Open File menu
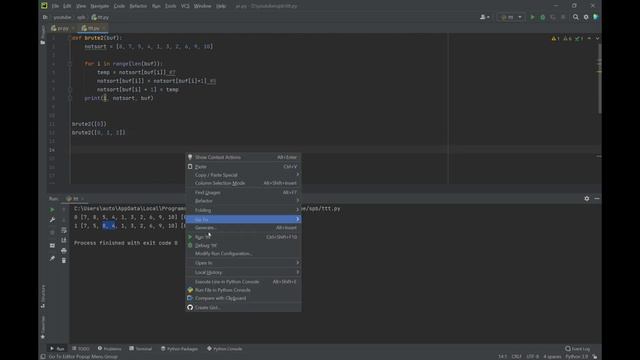This screenshot has width=640, height=360. [x=55, y=6]
